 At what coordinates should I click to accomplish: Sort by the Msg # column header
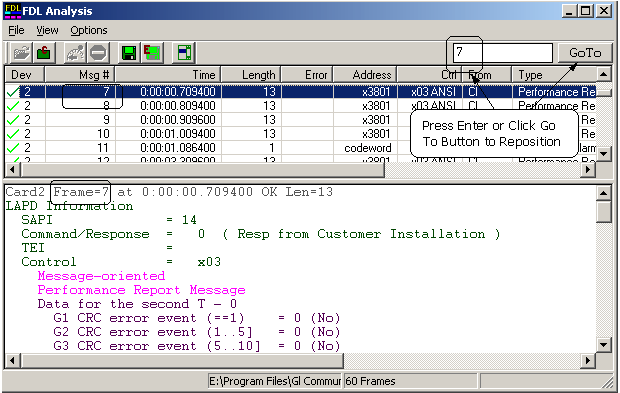pos(80,75)
